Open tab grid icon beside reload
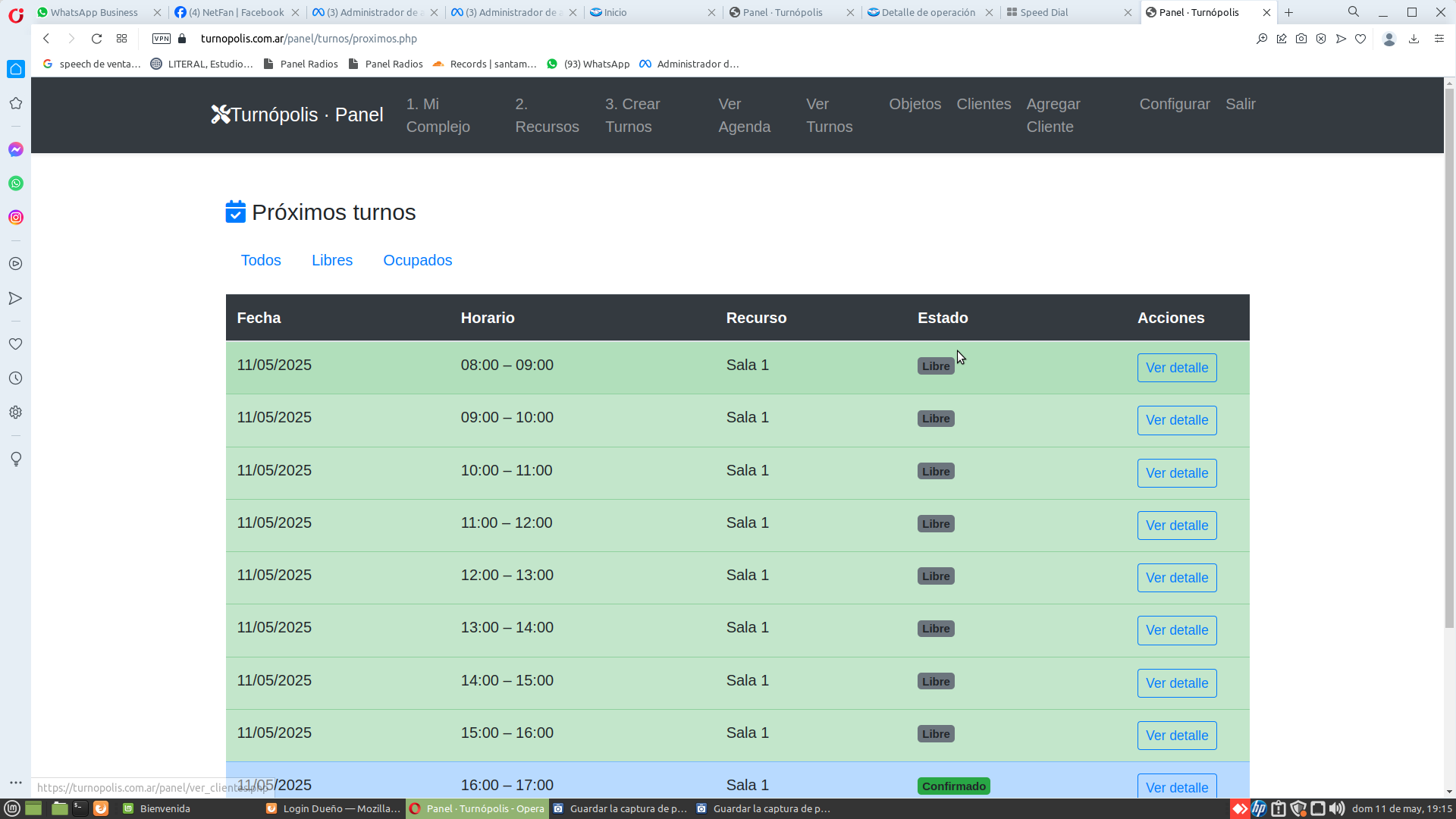The image size is (1456, 819). coord(121,39)
